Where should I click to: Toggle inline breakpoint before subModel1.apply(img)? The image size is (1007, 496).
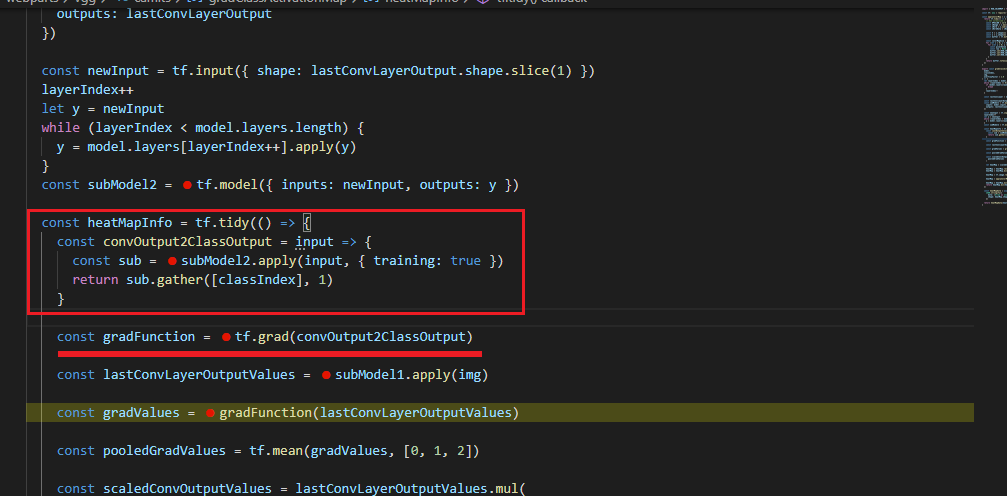(x=326, y=375)
